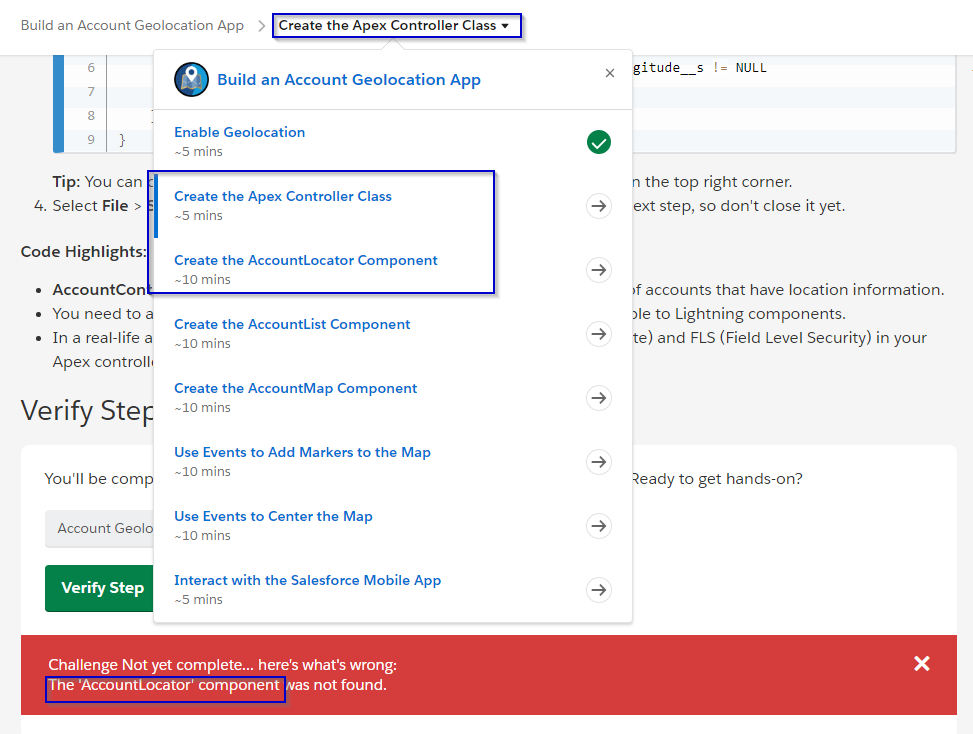
Task: Select the Enable Geolocation step
Action: click(240, 132)
